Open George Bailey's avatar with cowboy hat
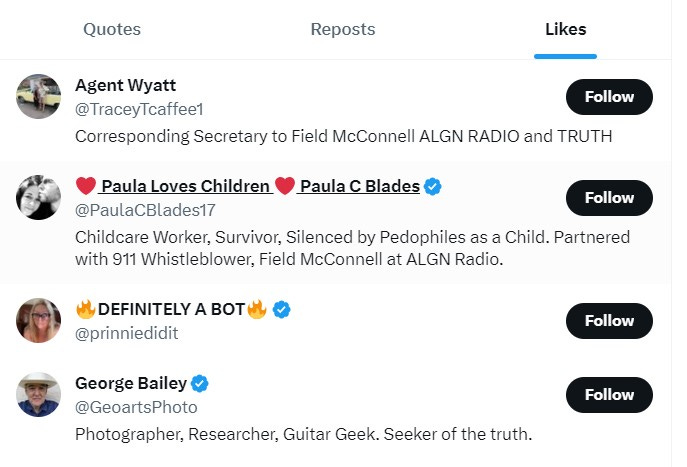The width and height of the screenshot is (687, 467). click(39, 394)
